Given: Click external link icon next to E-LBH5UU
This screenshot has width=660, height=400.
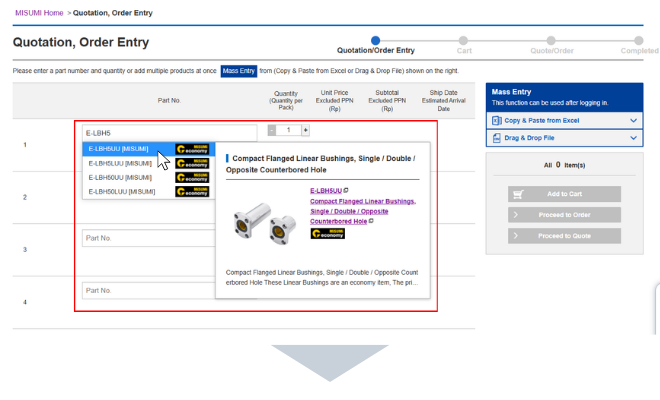Looking at the screenshot, I should tap(346, 190).
